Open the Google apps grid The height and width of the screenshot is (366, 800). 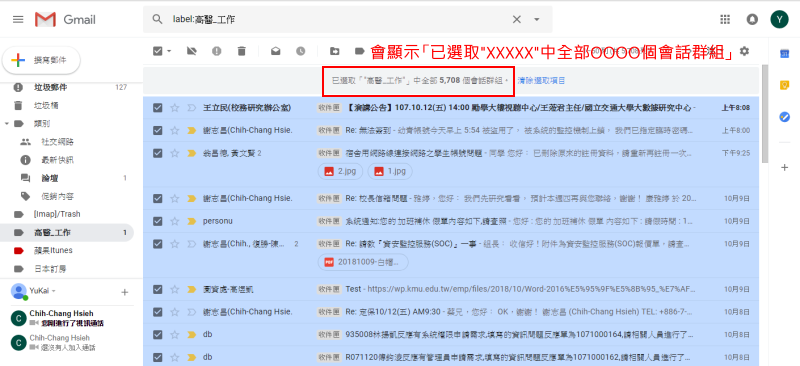click(724, 19)
